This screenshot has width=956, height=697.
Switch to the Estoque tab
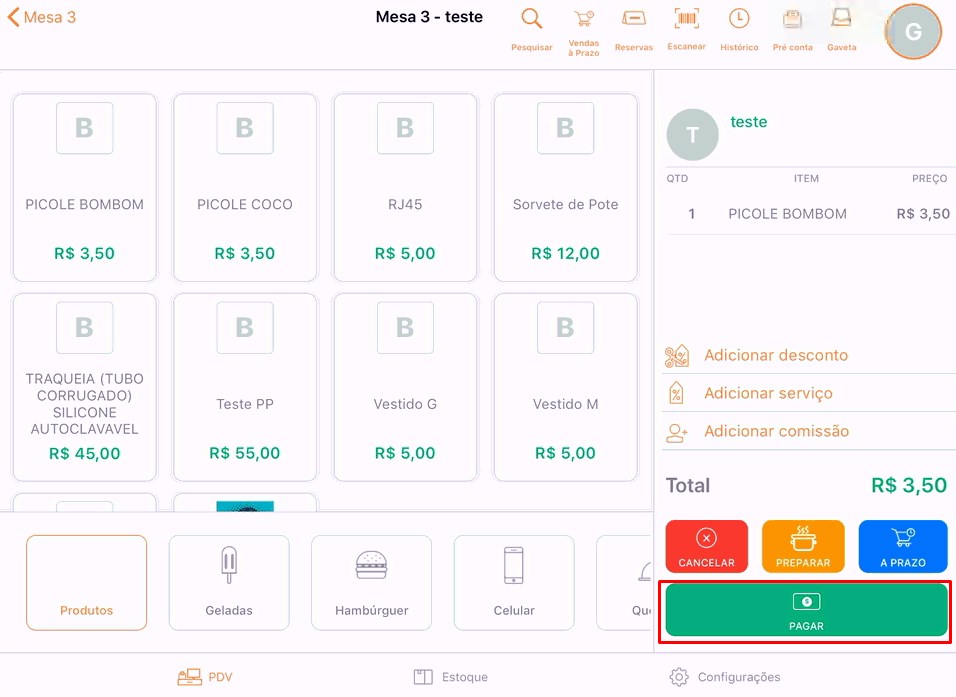point(451,677)
